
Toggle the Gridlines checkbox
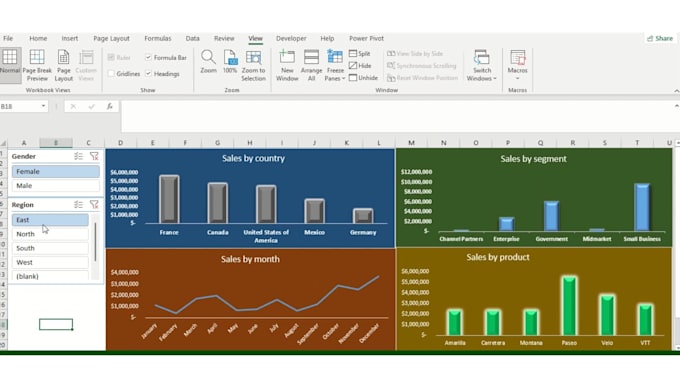[x=111, y=74]
